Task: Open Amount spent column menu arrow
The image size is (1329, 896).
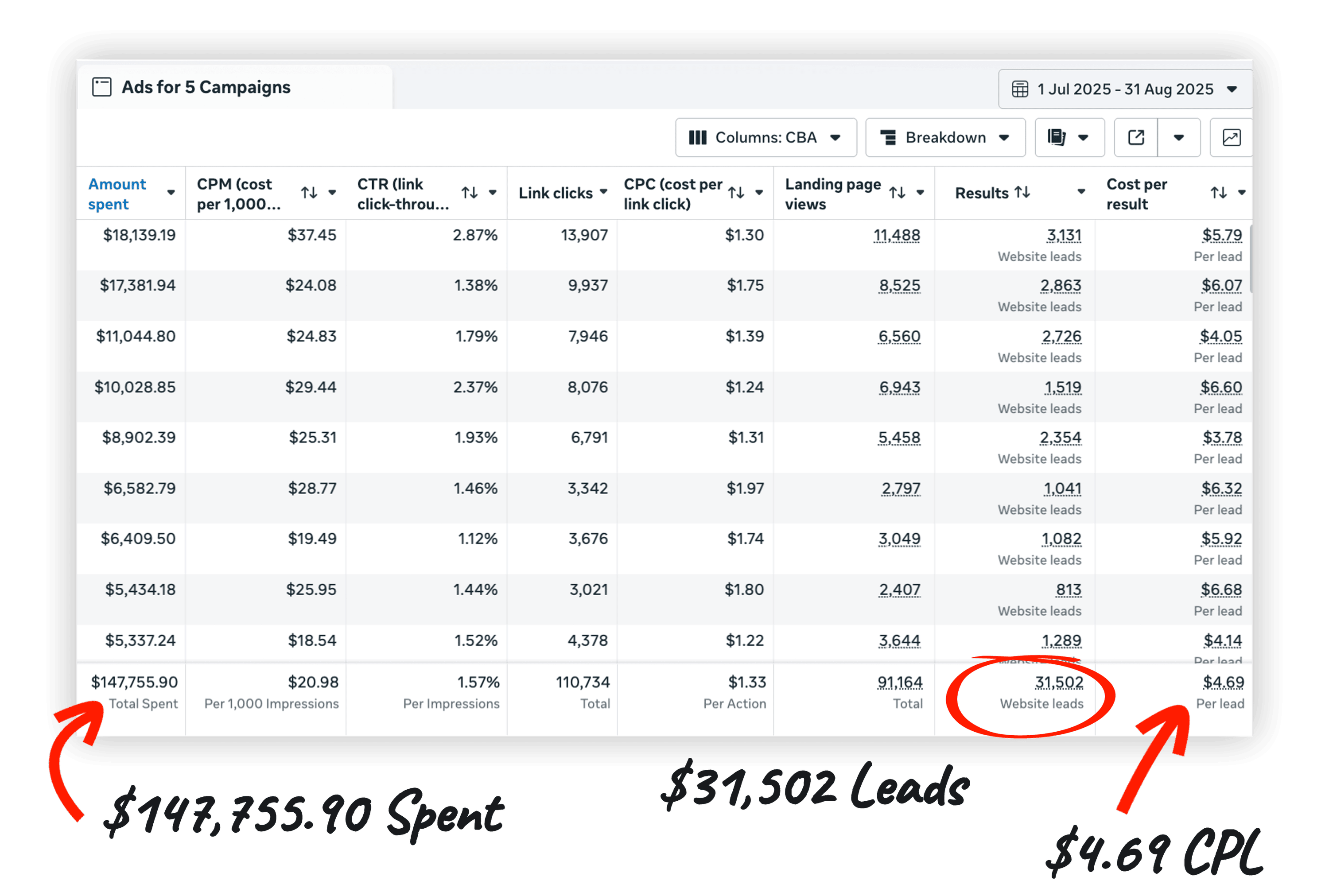Action: click(171, 193)
